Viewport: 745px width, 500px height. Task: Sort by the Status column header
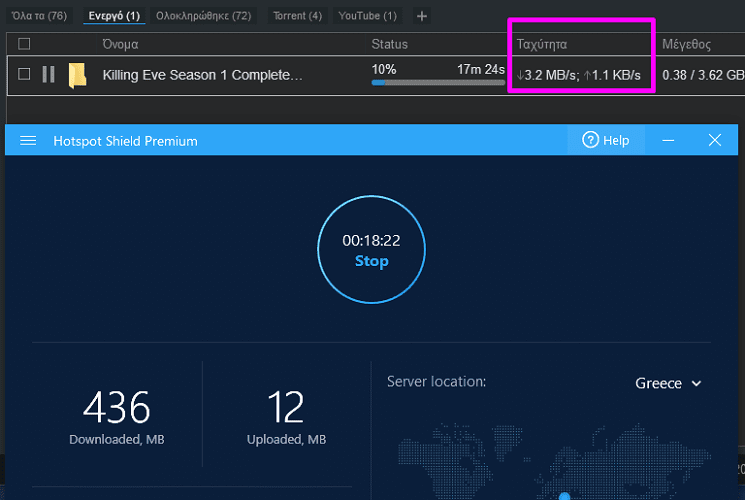(389, 44)
